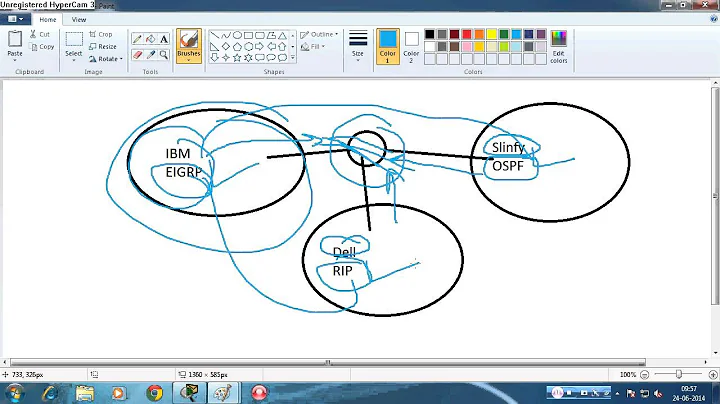This screenshot has width=720, height=404.
Task: Click the Resize button
Action: (x=103, y=46)
